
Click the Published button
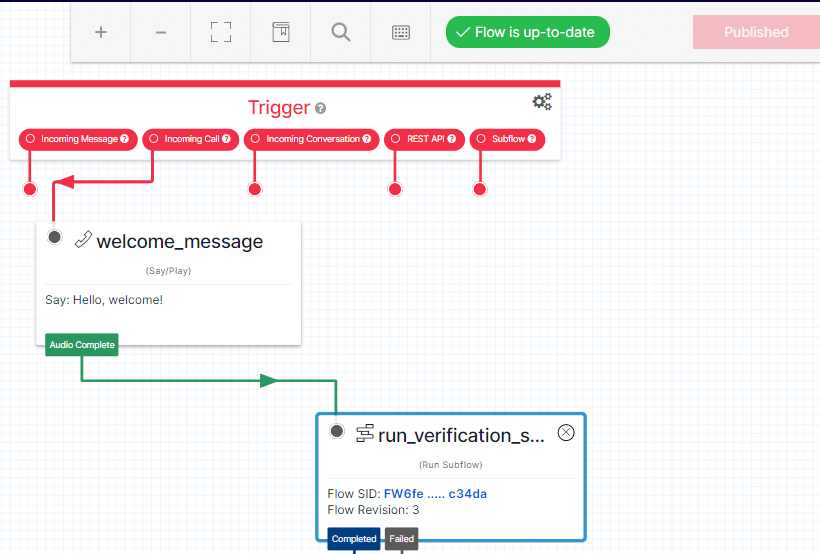pos(756,32)
